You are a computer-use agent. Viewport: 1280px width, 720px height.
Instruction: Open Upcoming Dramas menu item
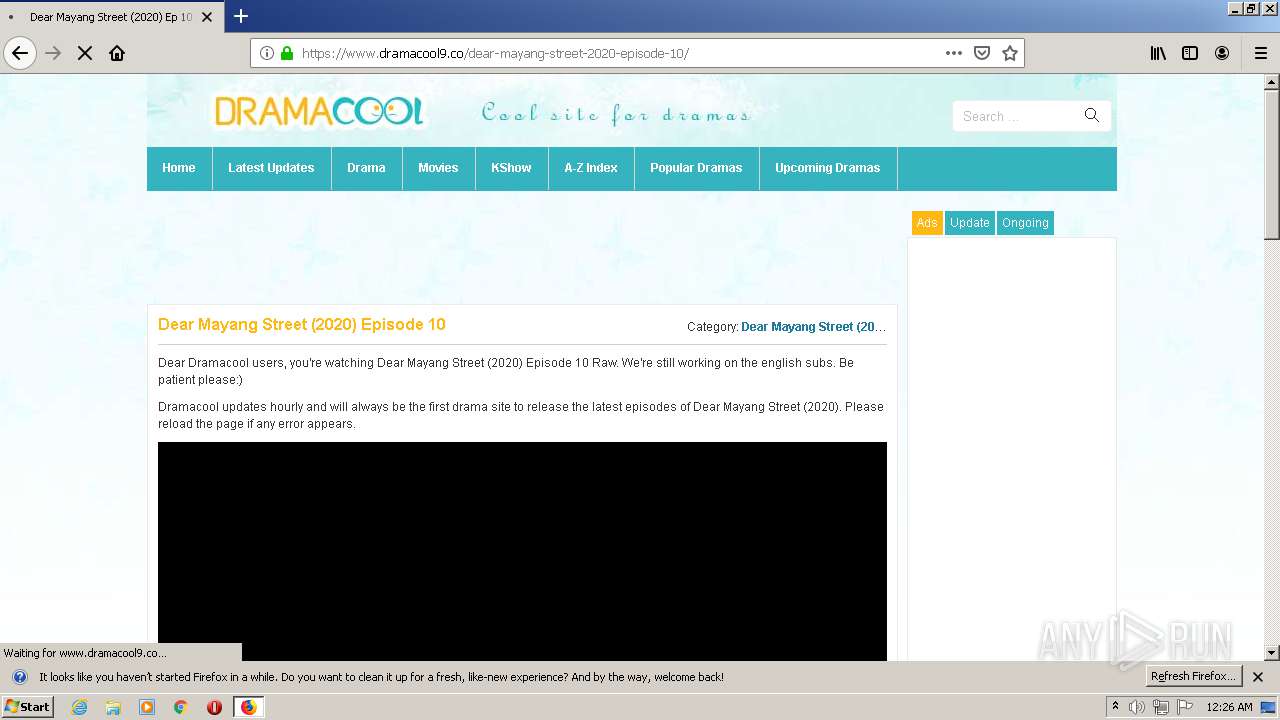(x=828, y=168)
